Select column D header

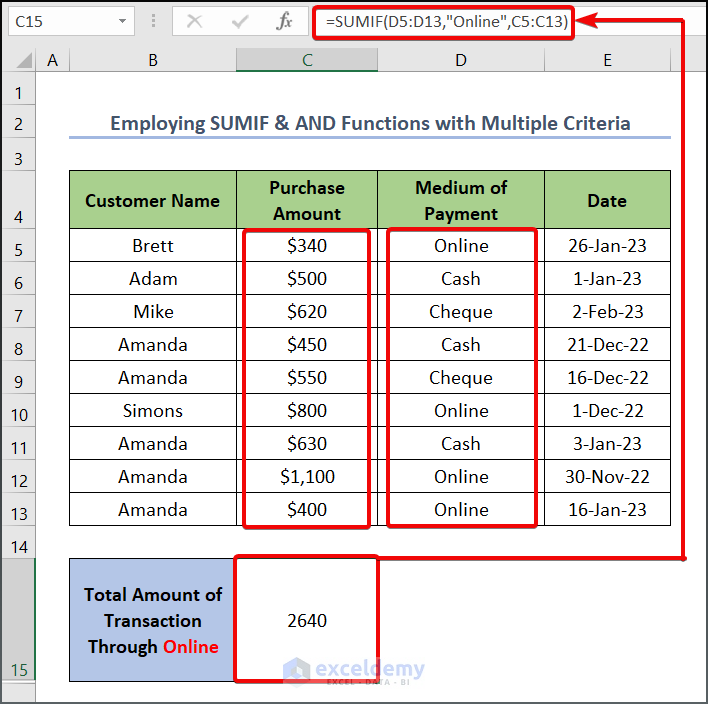[461, 60]
